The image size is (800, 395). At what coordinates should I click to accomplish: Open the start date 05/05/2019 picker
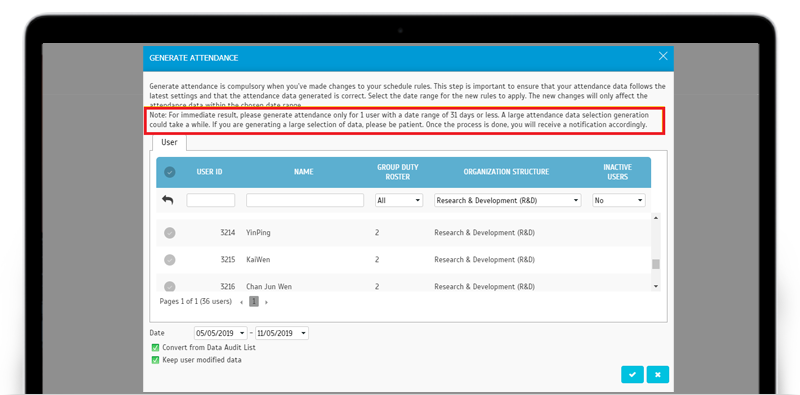(x=220, y=333)
